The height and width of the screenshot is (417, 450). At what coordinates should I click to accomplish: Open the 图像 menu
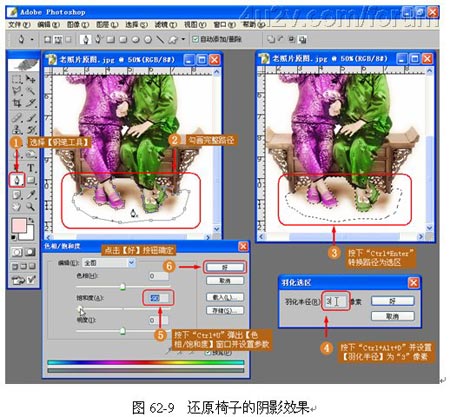[x=78, y=24]
